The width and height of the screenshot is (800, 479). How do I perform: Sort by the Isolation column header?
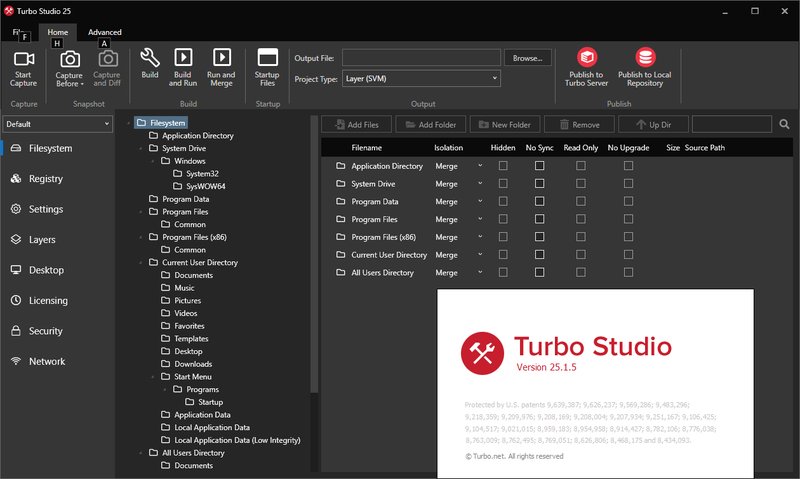click(x=448, y=147)
